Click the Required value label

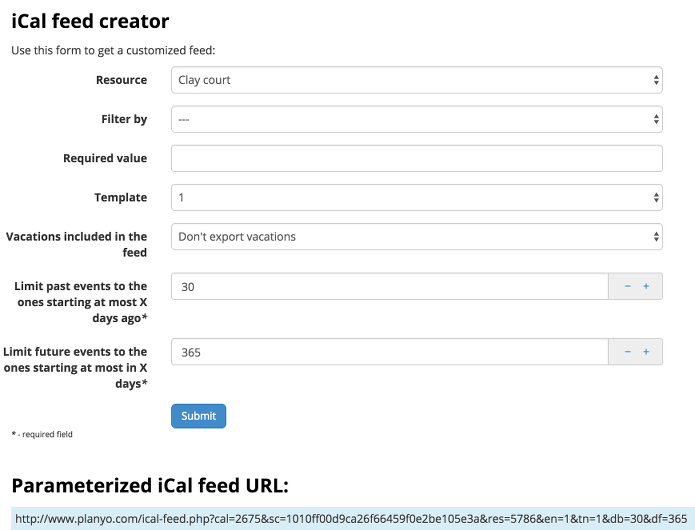[x=105, y=158]
